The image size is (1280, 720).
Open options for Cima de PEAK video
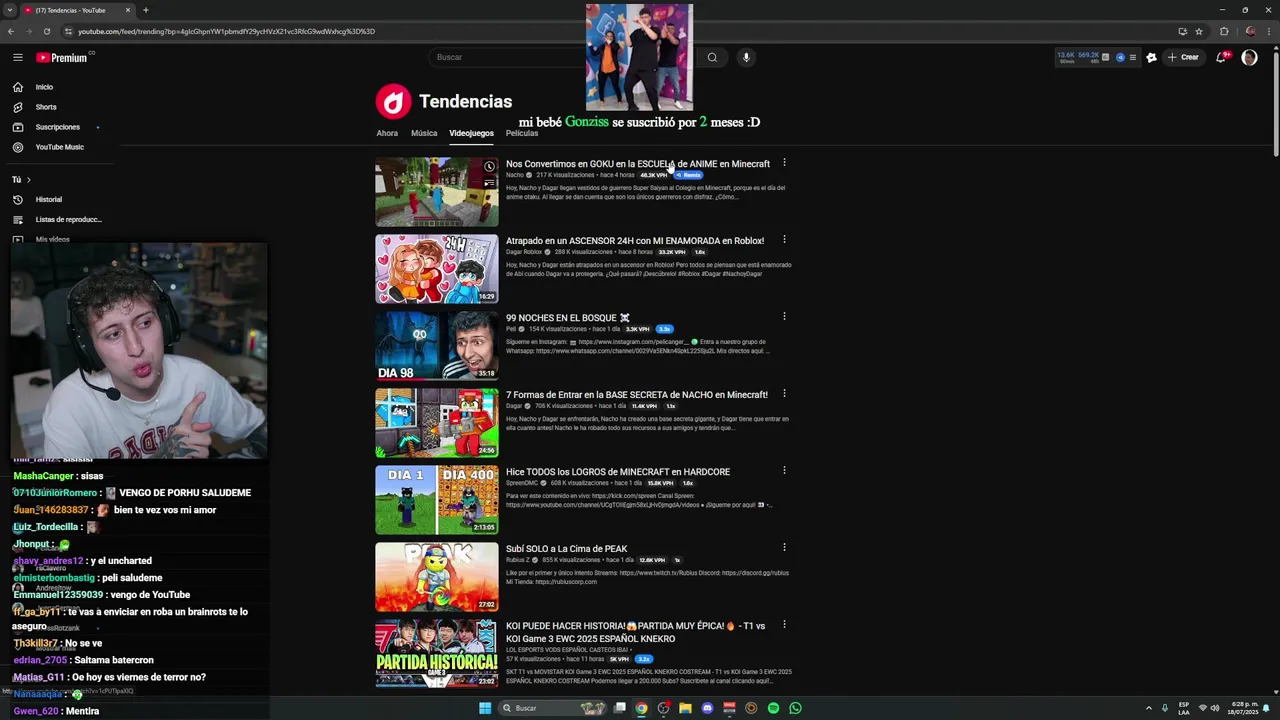[x=784, y=547]
